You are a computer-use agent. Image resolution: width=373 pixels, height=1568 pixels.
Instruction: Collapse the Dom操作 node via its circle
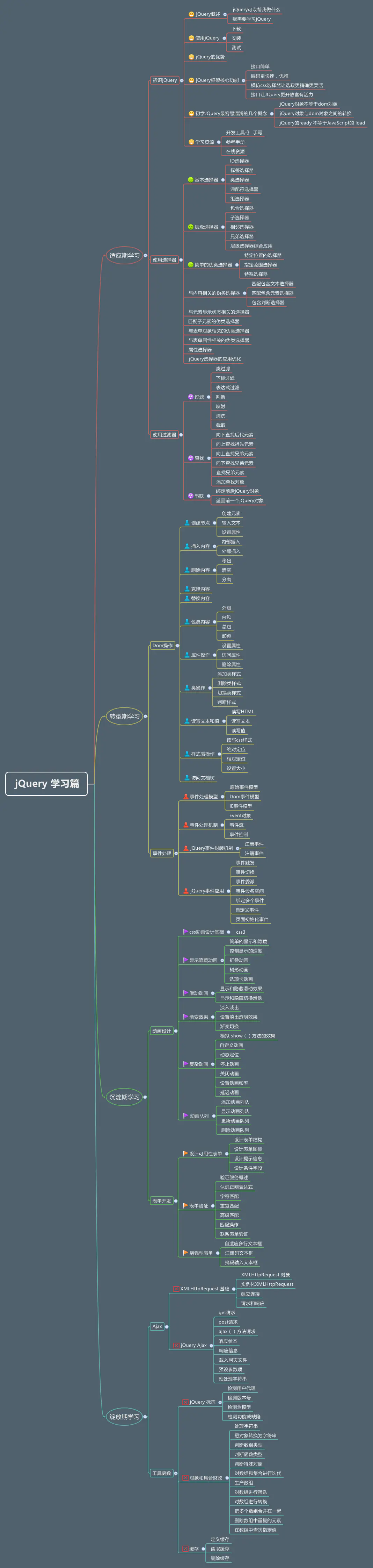click(178, 646)
